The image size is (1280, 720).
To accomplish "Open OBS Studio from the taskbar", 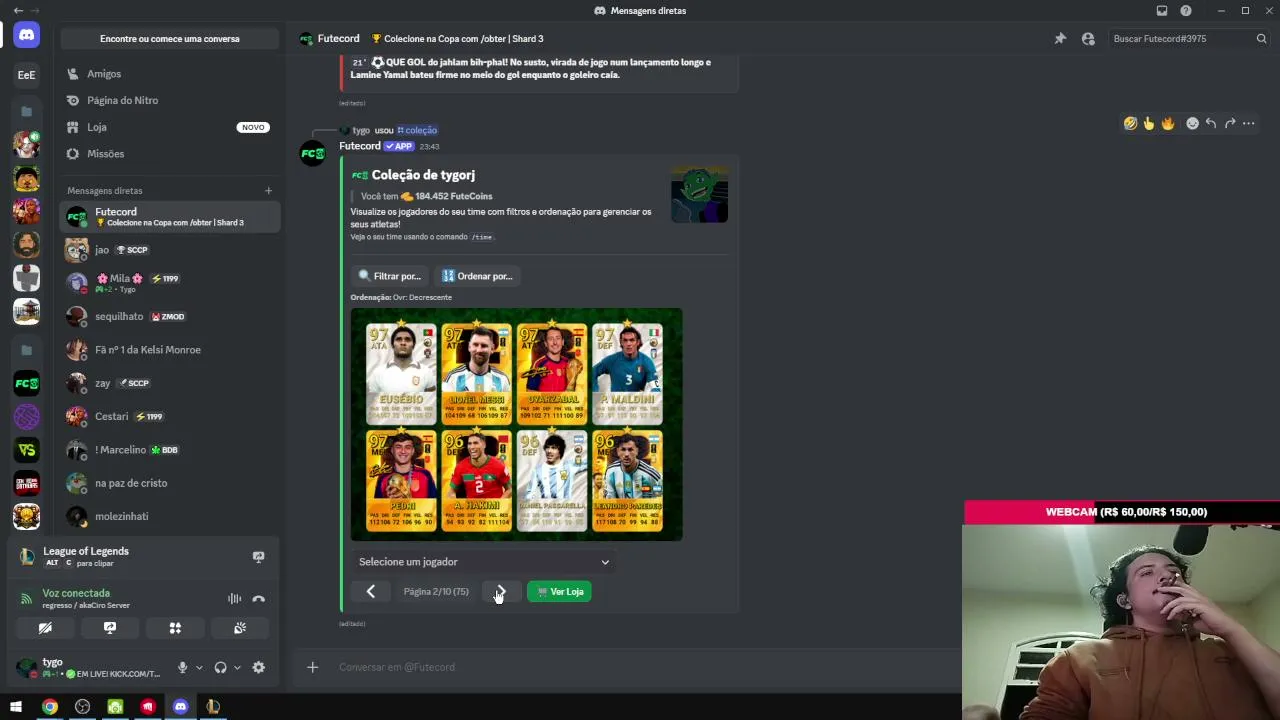I will coord(82,707).
